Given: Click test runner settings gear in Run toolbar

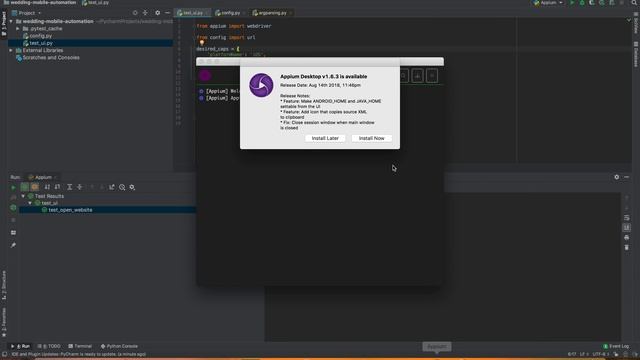Looking at the screenshot, I should 132,187.
